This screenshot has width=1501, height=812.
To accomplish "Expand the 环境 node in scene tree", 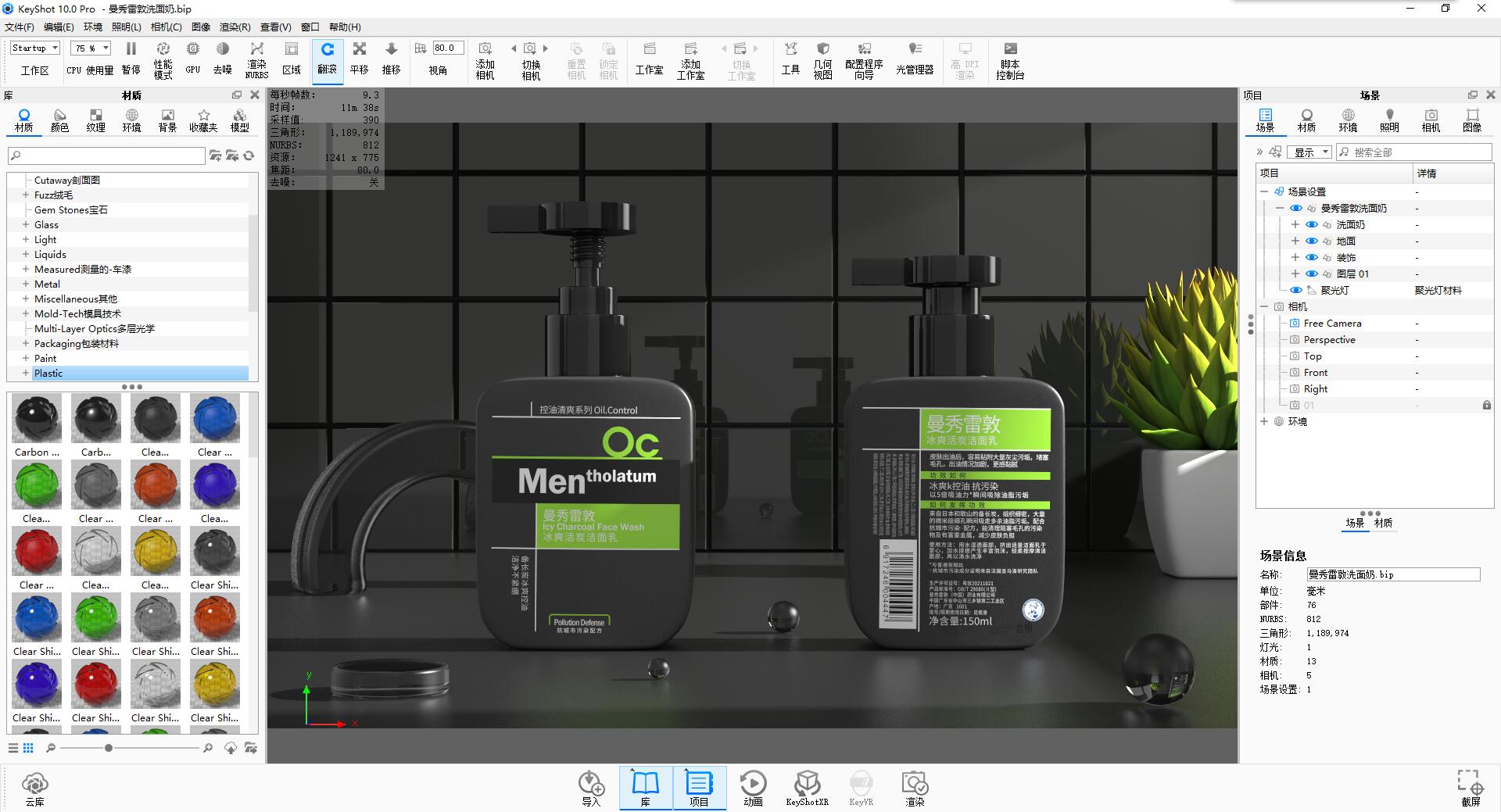I will tap(1264, 422).
